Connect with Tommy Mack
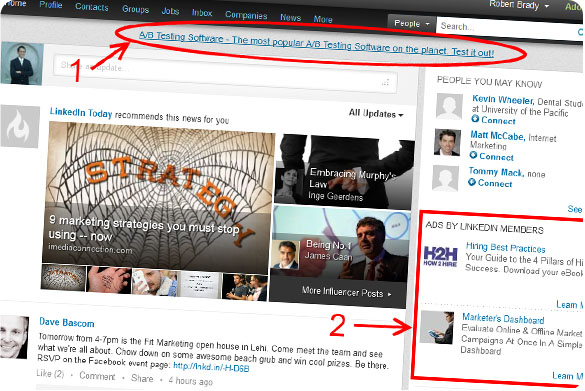 (x=490, y=182)
